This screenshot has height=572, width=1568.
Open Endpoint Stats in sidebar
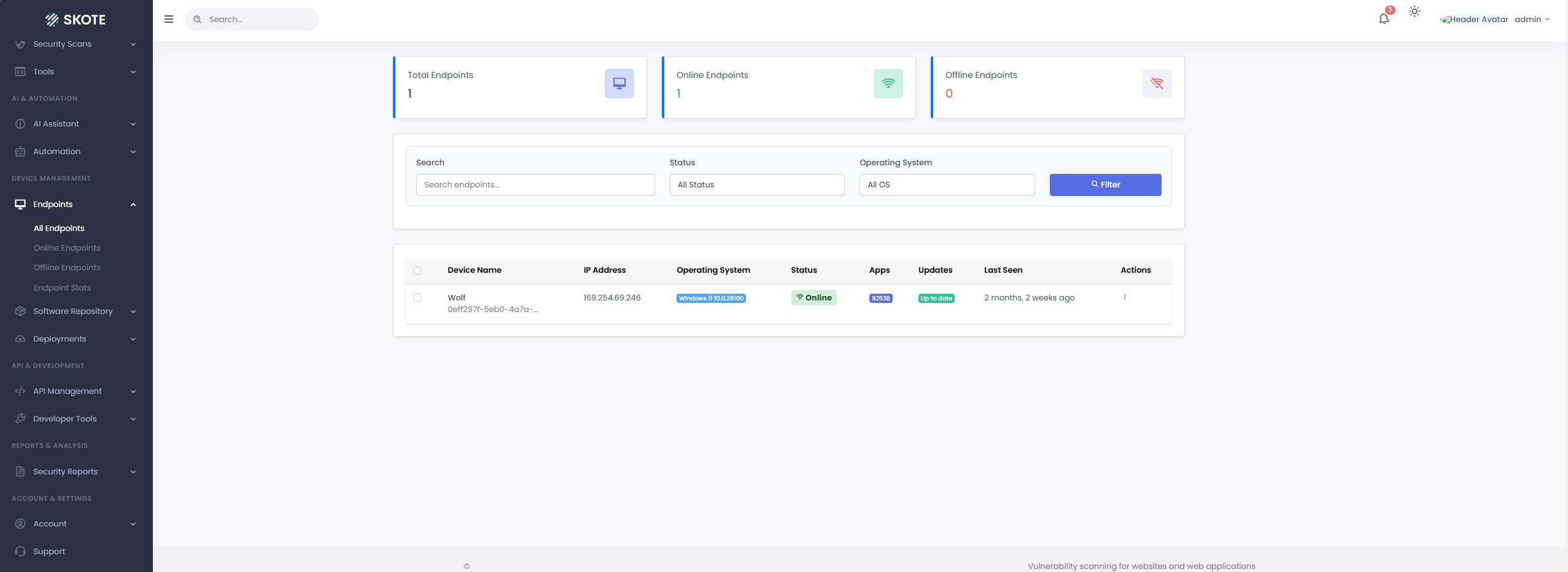pos(62,288)
